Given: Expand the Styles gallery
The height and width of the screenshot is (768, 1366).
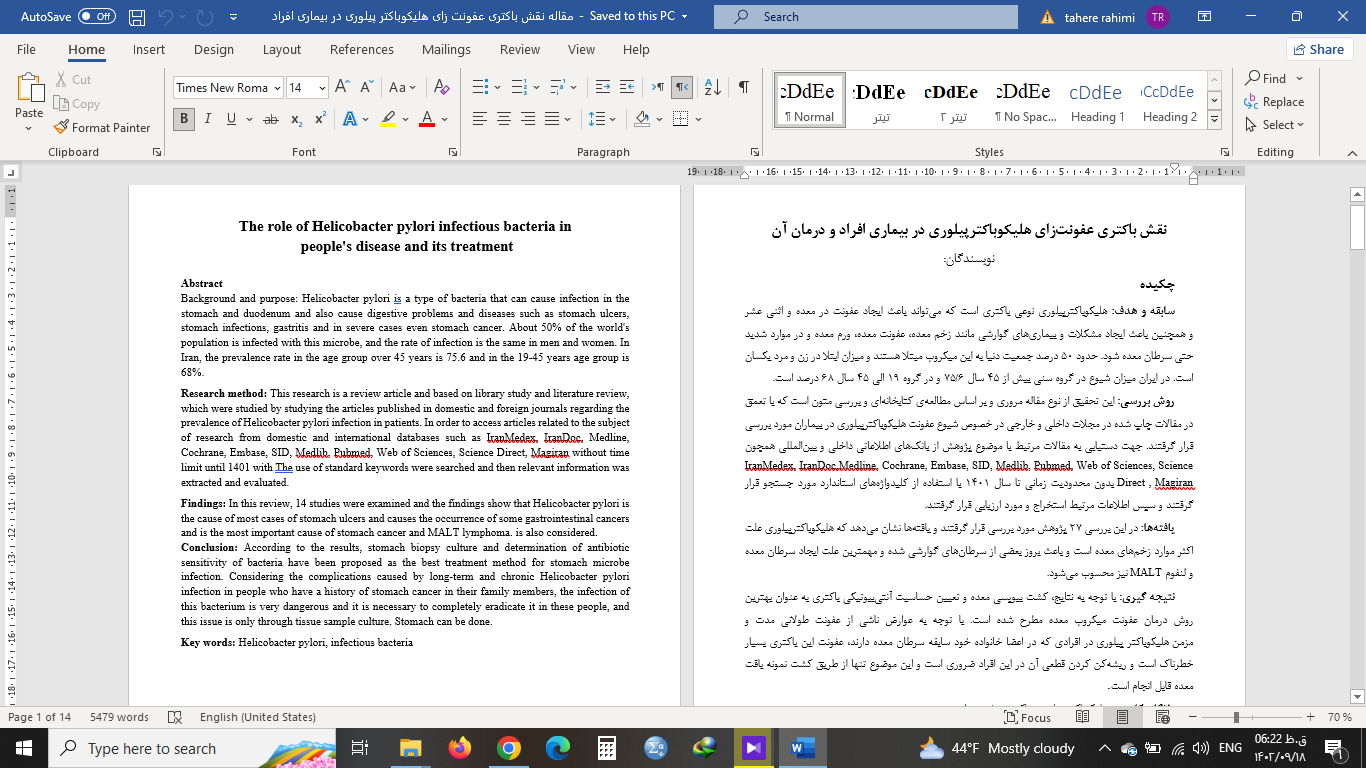Looking at the screenshot, I should [x=1213, y=119].
